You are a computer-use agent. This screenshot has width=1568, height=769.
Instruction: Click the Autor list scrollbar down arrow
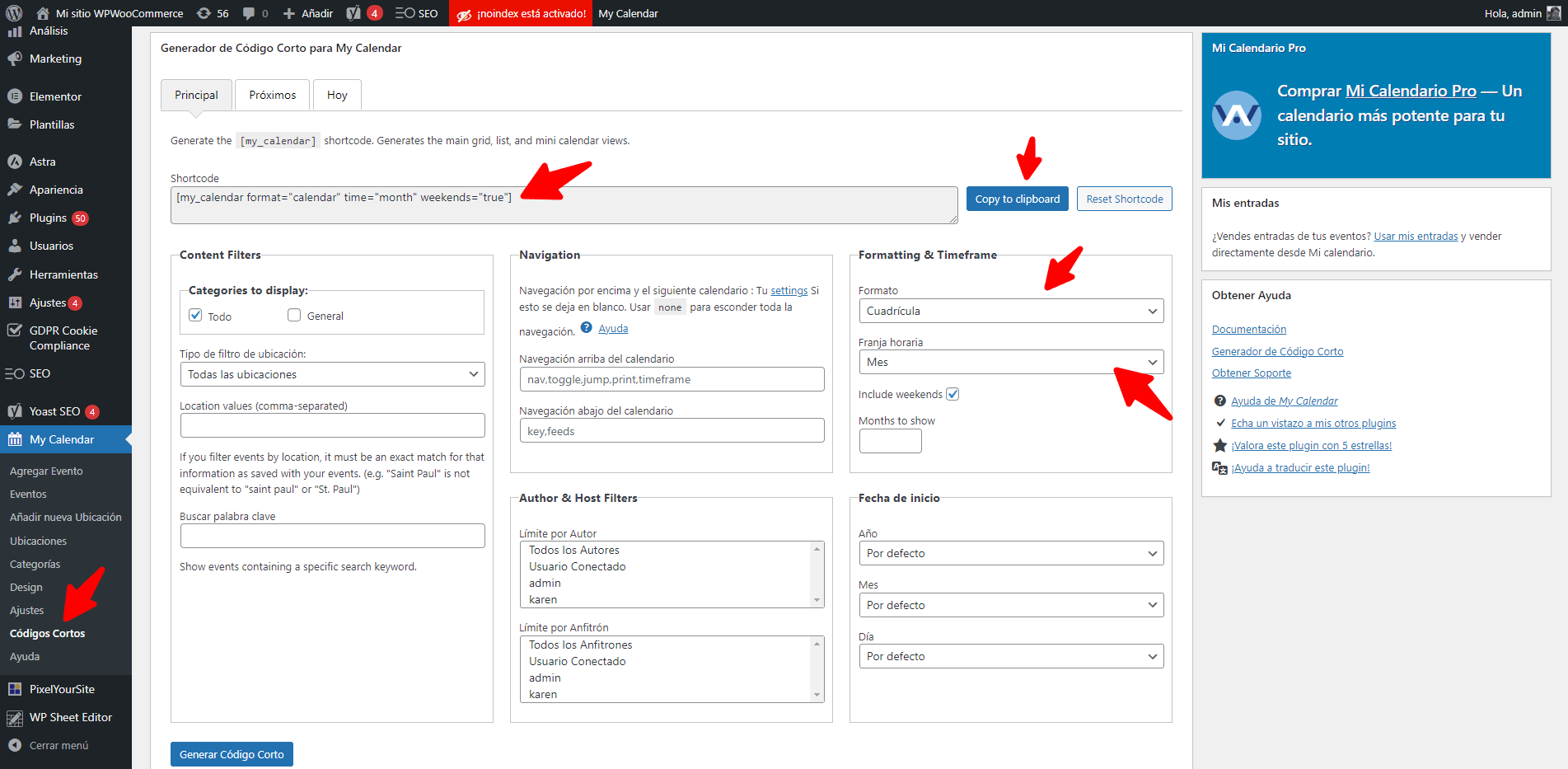coord(817,601)
